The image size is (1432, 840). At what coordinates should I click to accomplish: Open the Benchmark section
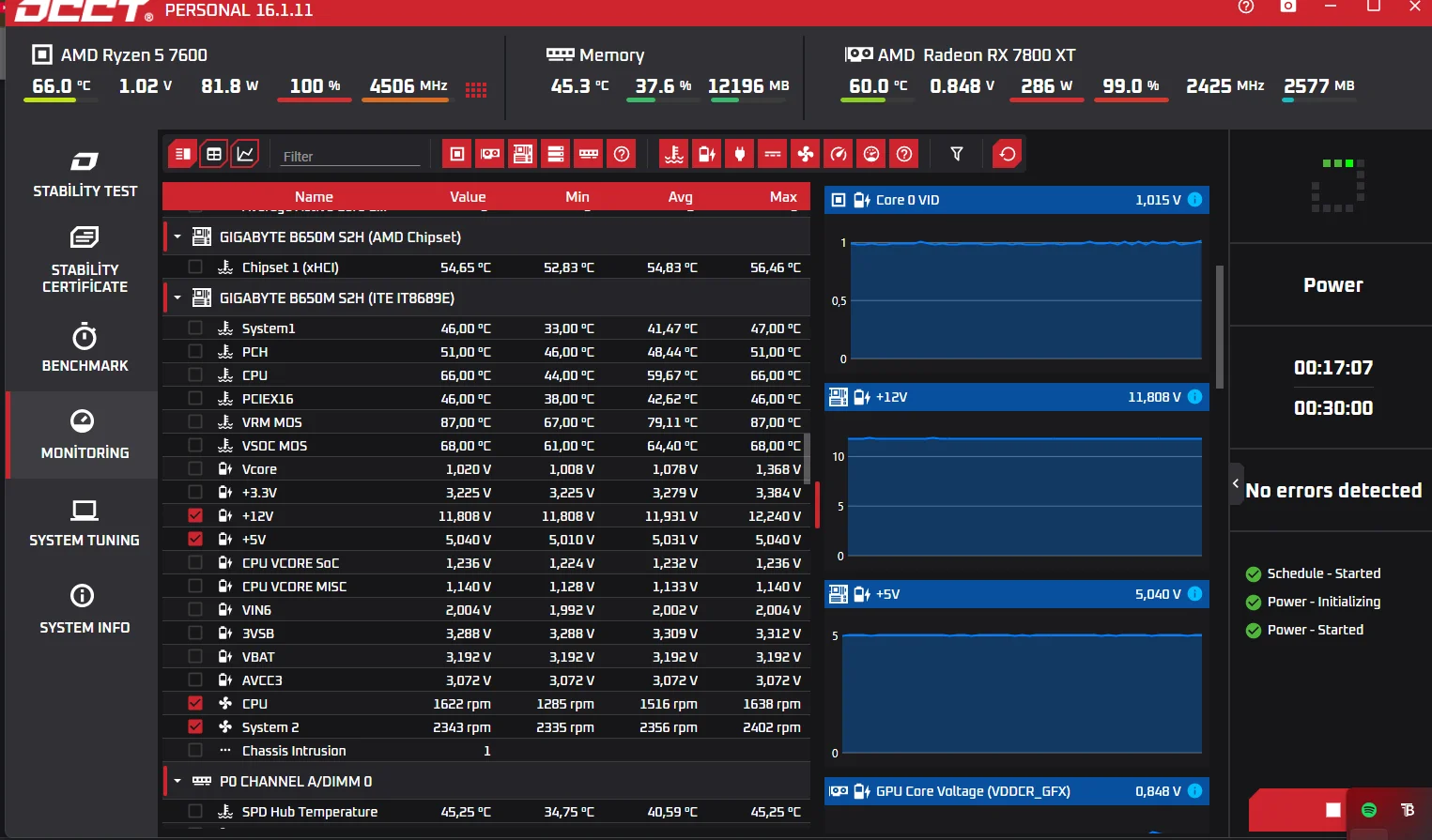[85, 348]
